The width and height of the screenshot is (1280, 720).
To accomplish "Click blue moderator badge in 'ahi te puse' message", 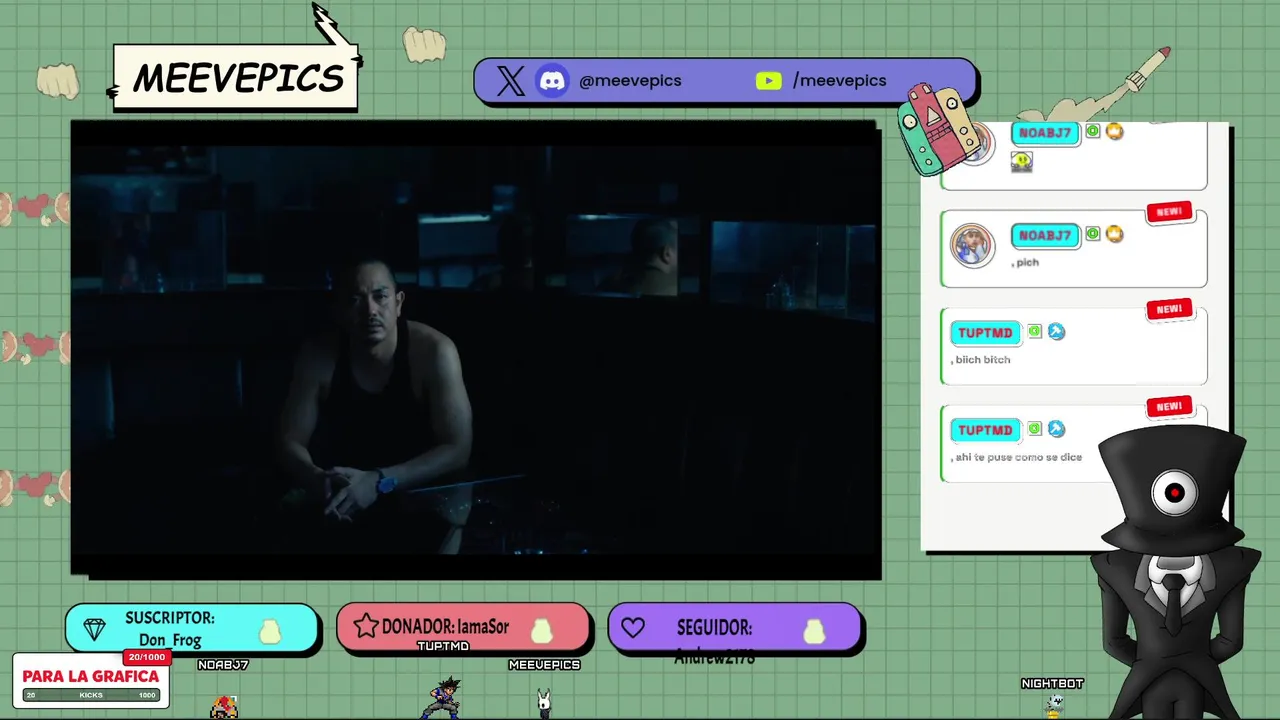I will click(x=1056, y=428).
